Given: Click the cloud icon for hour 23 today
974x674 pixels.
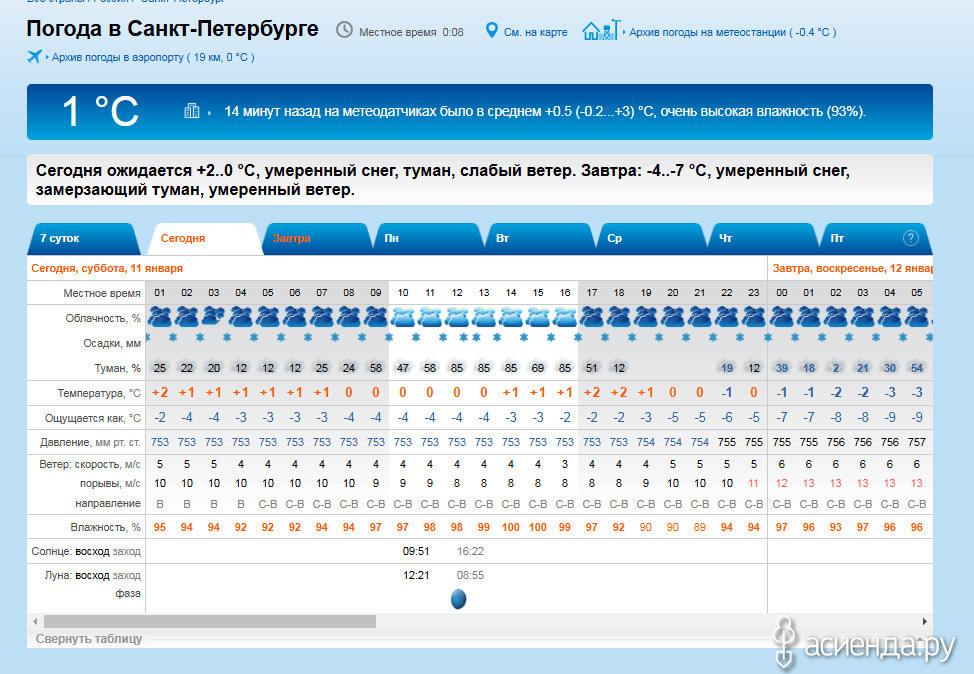Looking at the screenshot, I should [754, 317].
